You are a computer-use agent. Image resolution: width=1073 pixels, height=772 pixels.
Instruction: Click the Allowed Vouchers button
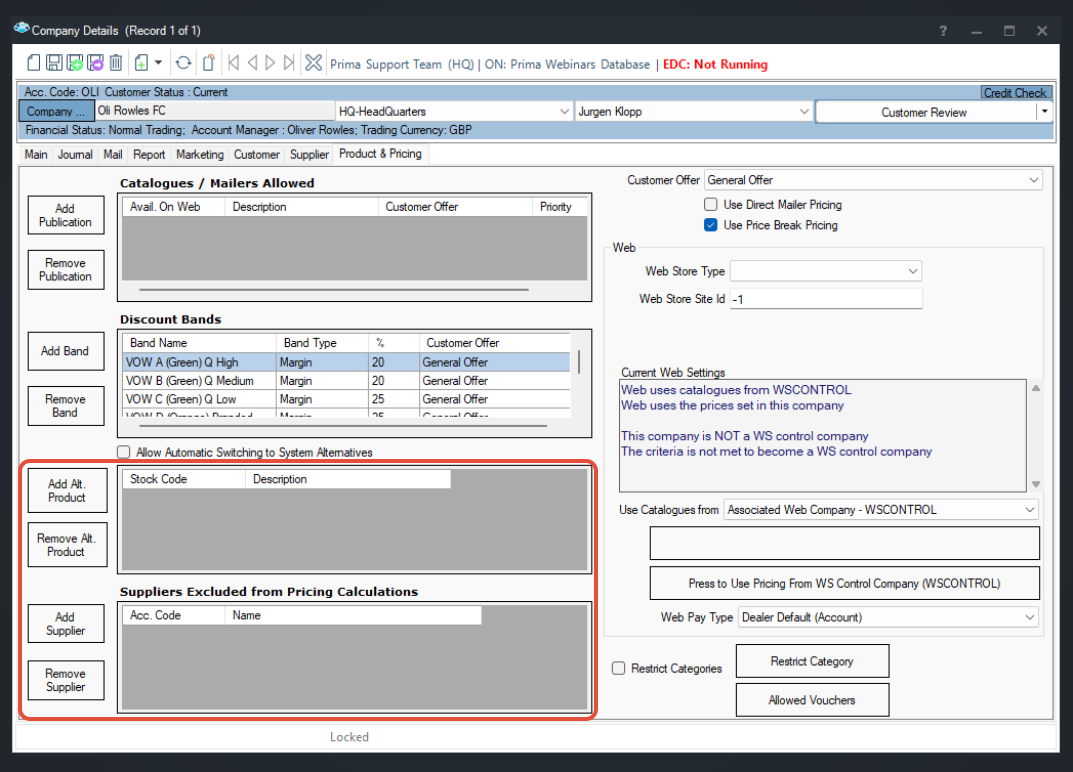click(812, 700)
